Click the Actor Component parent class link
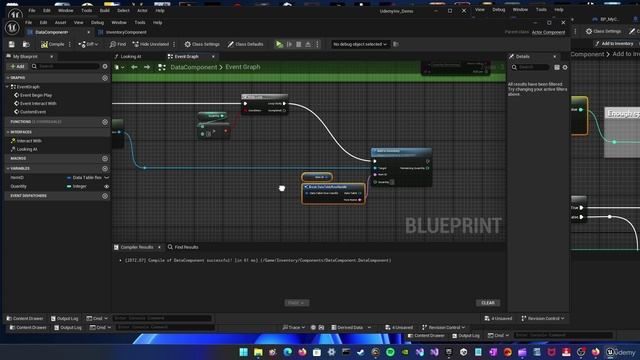 [548, 32]
